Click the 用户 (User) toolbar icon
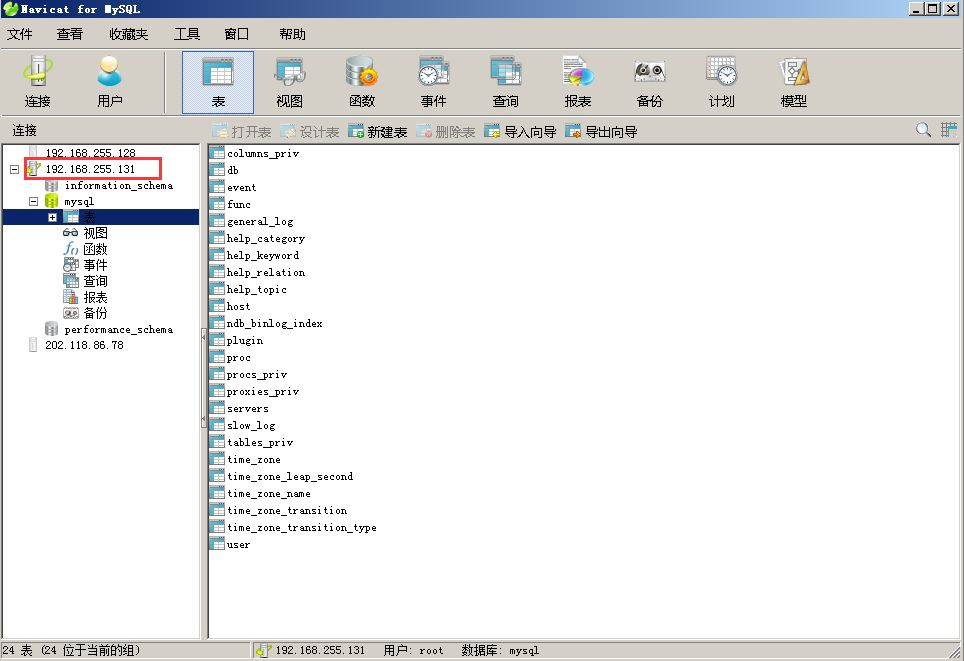The height and width of the screenshot is (661, 964). coord(110,82)
